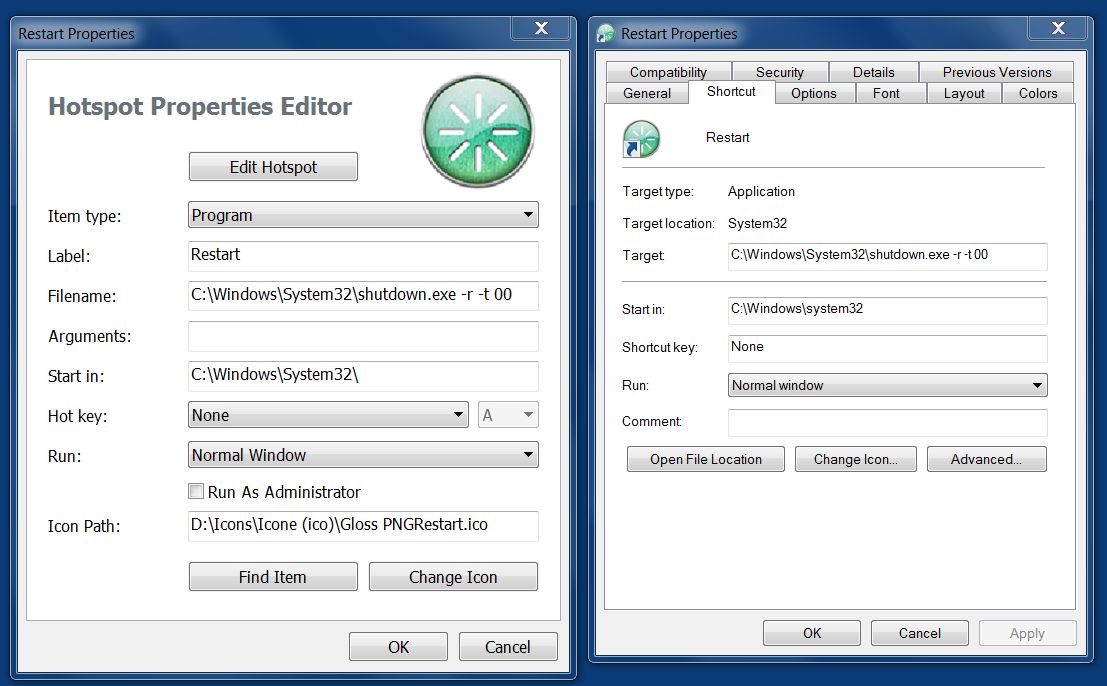The height and width of the screenshot is (686, 1107).
Task: Go to the Previous Versions tab
Action: click(996, 72)
